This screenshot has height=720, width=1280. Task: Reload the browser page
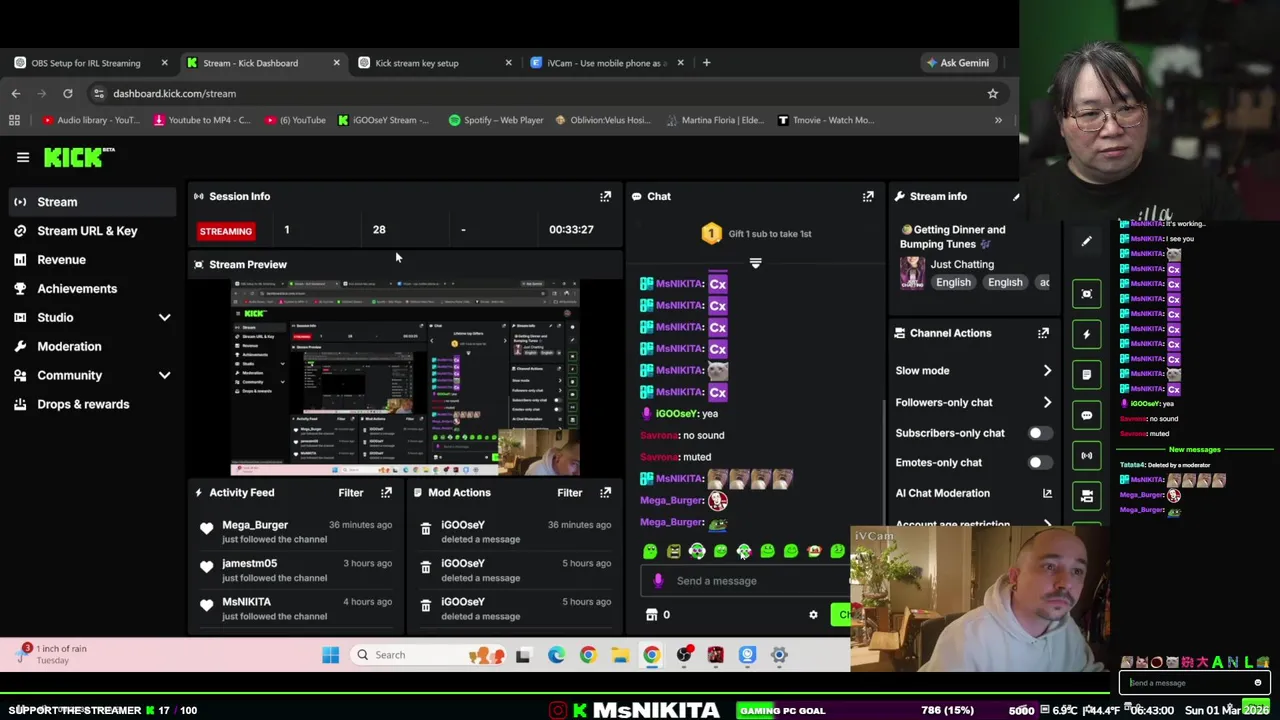coord(68,93)
